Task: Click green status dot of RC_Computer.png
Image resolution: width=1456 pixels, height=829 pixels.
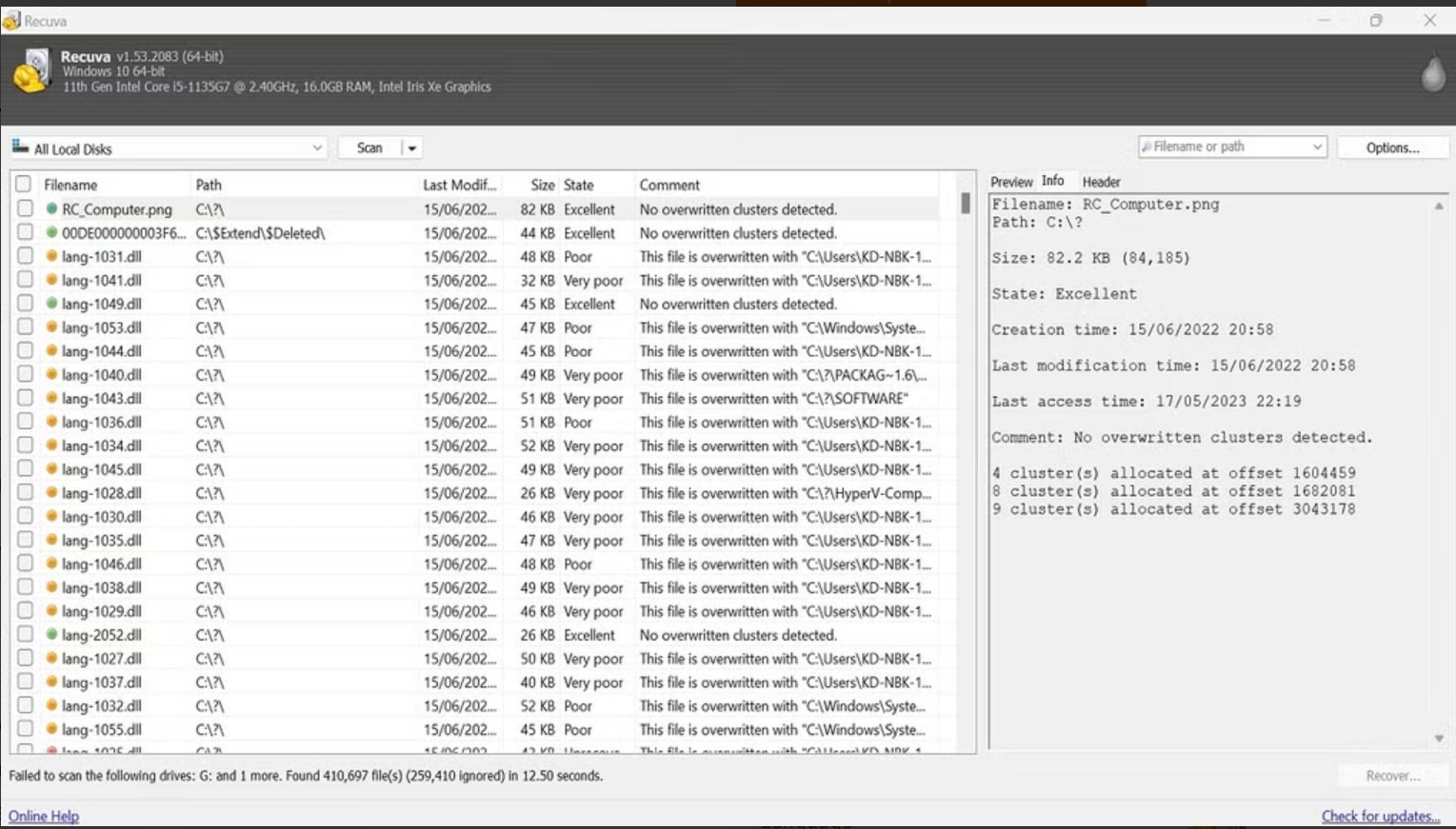Action: (51, 208)
